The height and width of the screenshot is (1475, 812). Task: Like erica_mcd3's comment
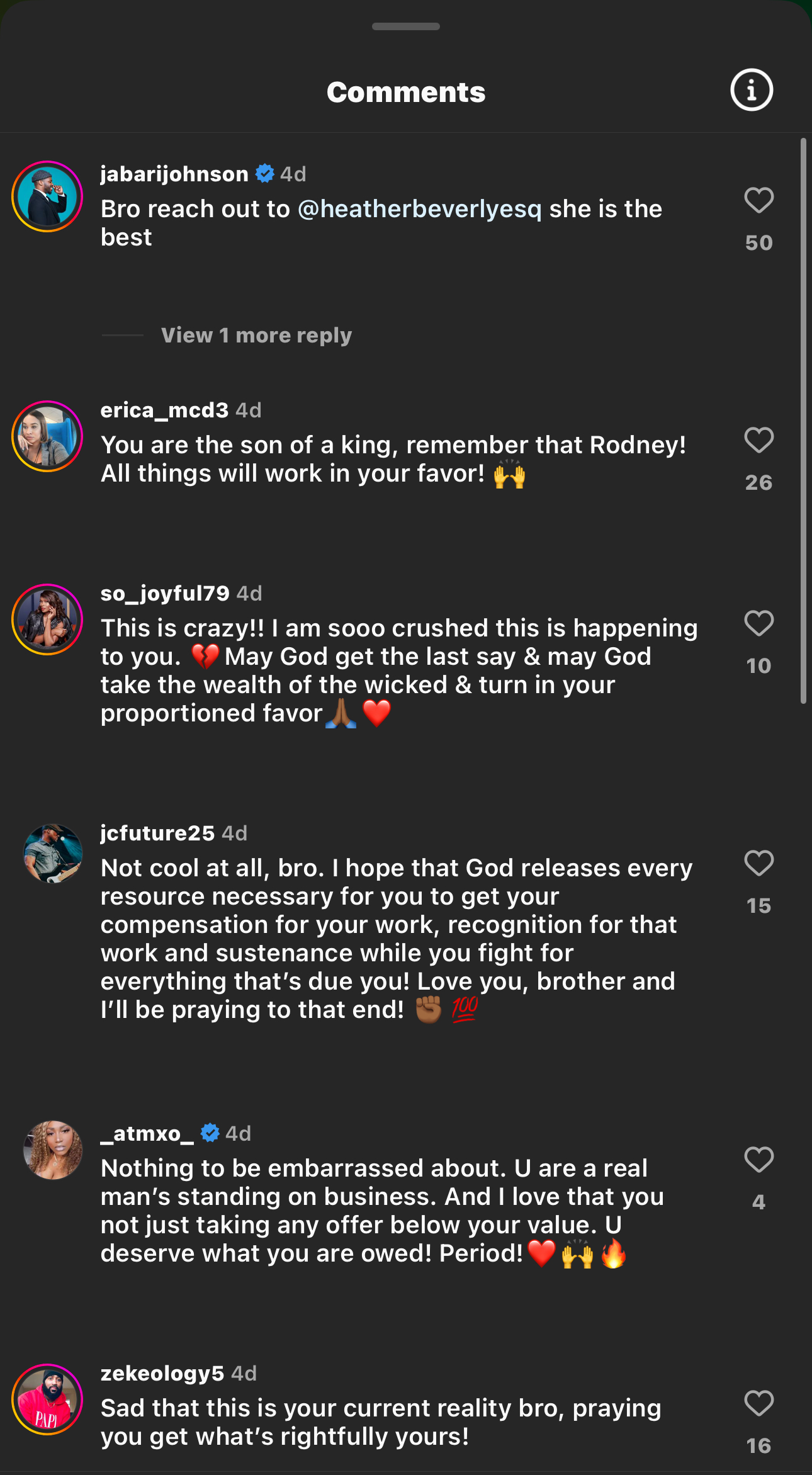758,440
